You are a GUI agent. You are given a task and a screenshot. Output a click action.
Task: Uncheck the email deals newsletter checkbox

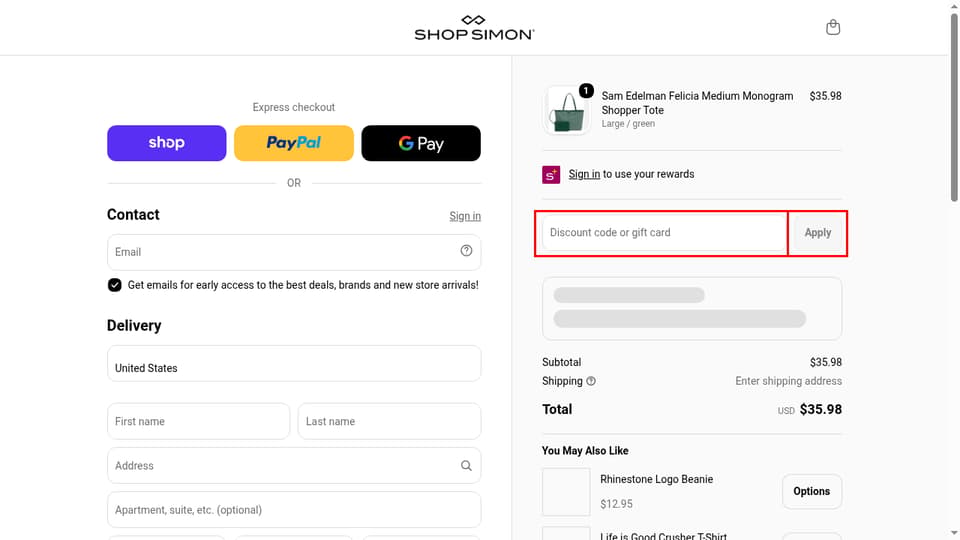pos(114,285)
